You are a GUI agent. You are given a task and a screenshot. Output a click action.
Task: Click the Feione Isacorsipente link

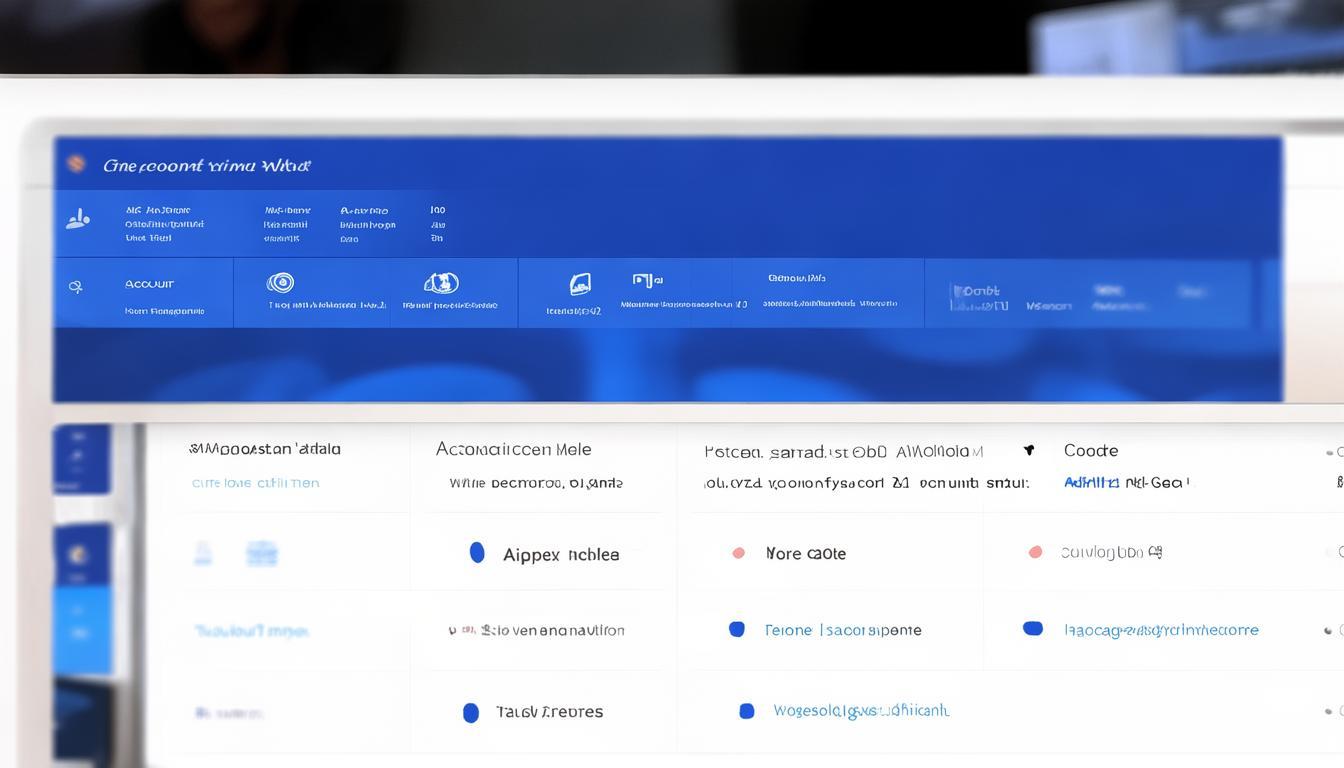[x=842, y=630]
